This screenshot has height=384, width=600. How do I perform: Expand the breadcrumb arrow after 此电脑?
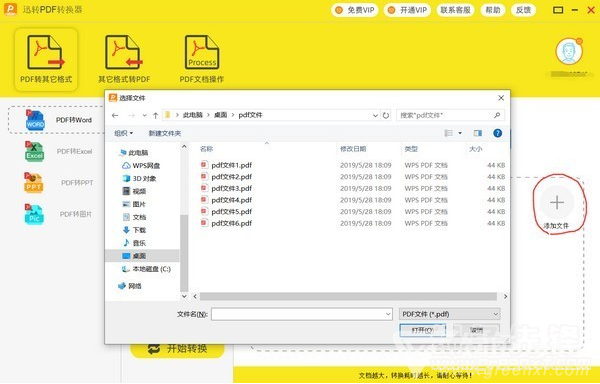tap(207, 115)
